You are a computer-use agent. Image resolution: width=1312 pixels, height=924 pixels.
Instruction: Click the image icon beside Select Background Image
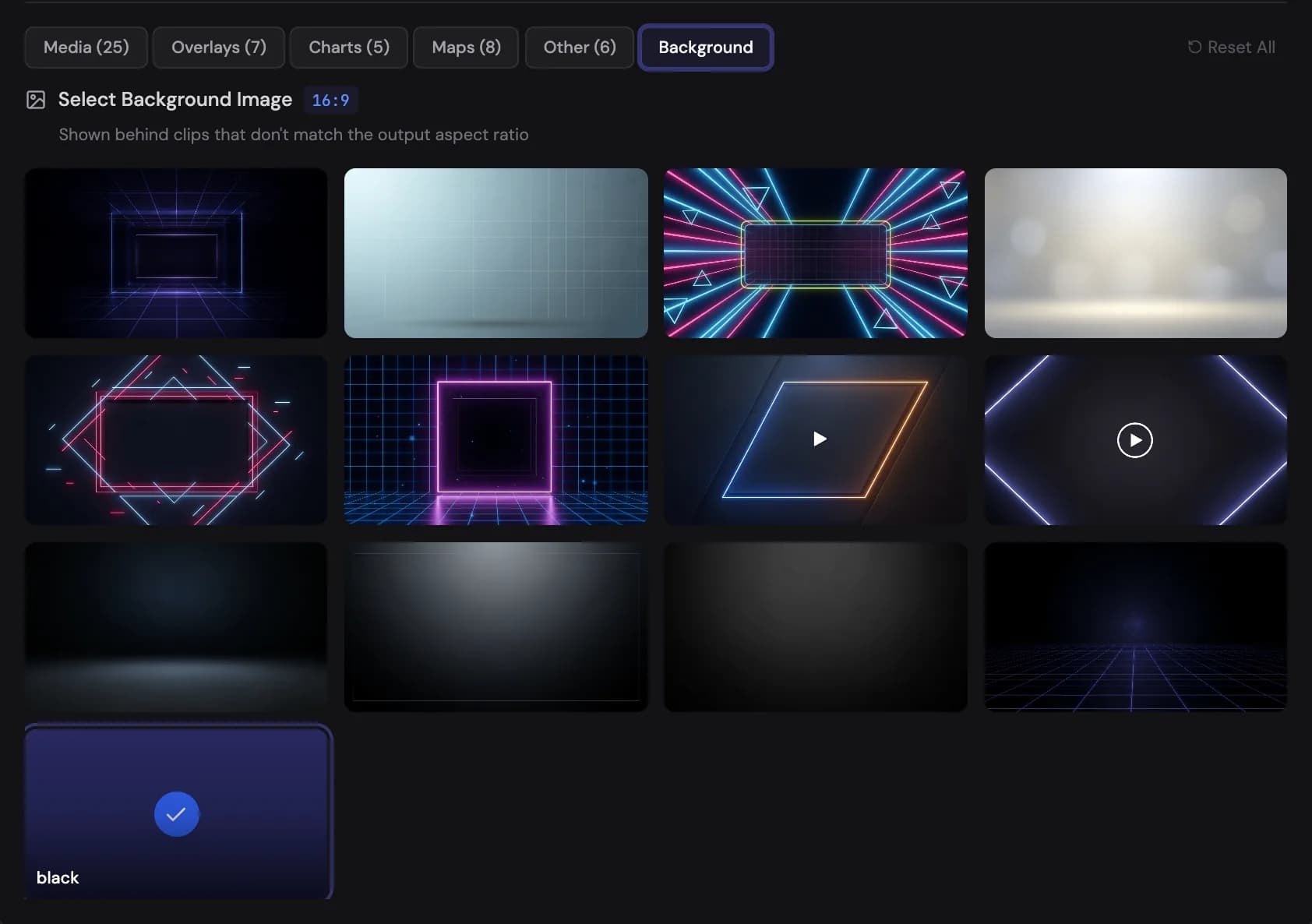point(36,100)
